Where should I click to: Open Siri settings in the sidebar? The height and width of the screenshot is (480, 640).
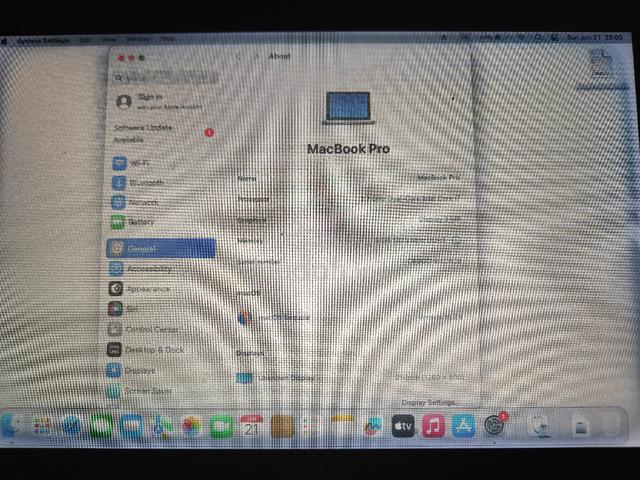coord(161,309)
